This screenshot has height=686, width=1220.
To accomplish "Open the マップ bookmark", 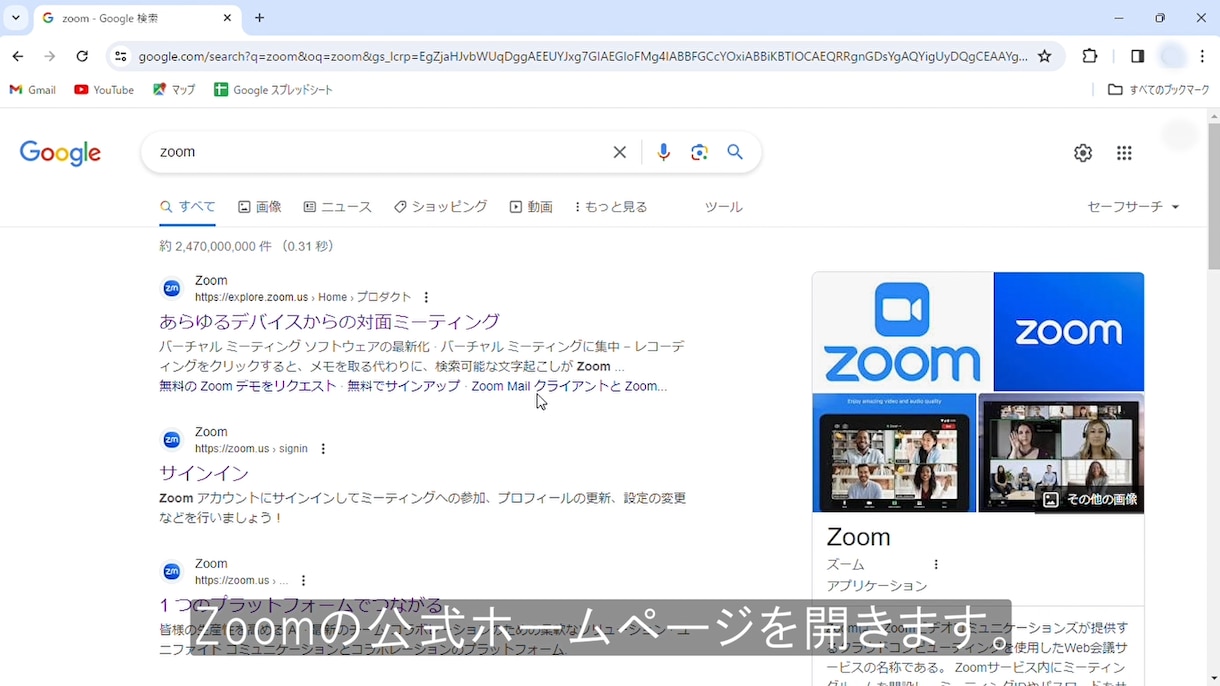I will pyautogui.click(x=174, y=90).
